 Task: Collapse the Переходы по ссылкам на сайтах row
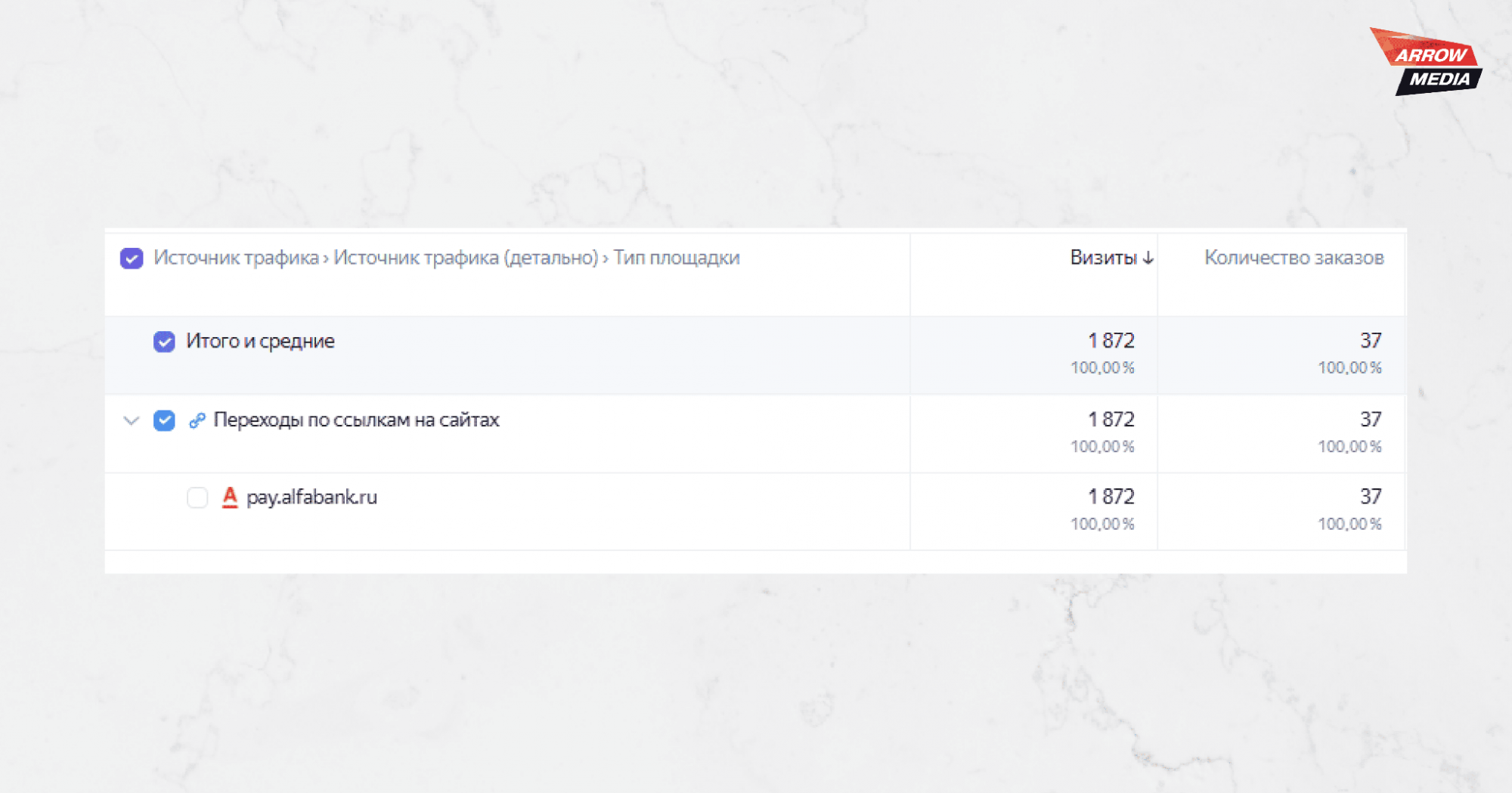pyautogui.click(x=132, y=420)
